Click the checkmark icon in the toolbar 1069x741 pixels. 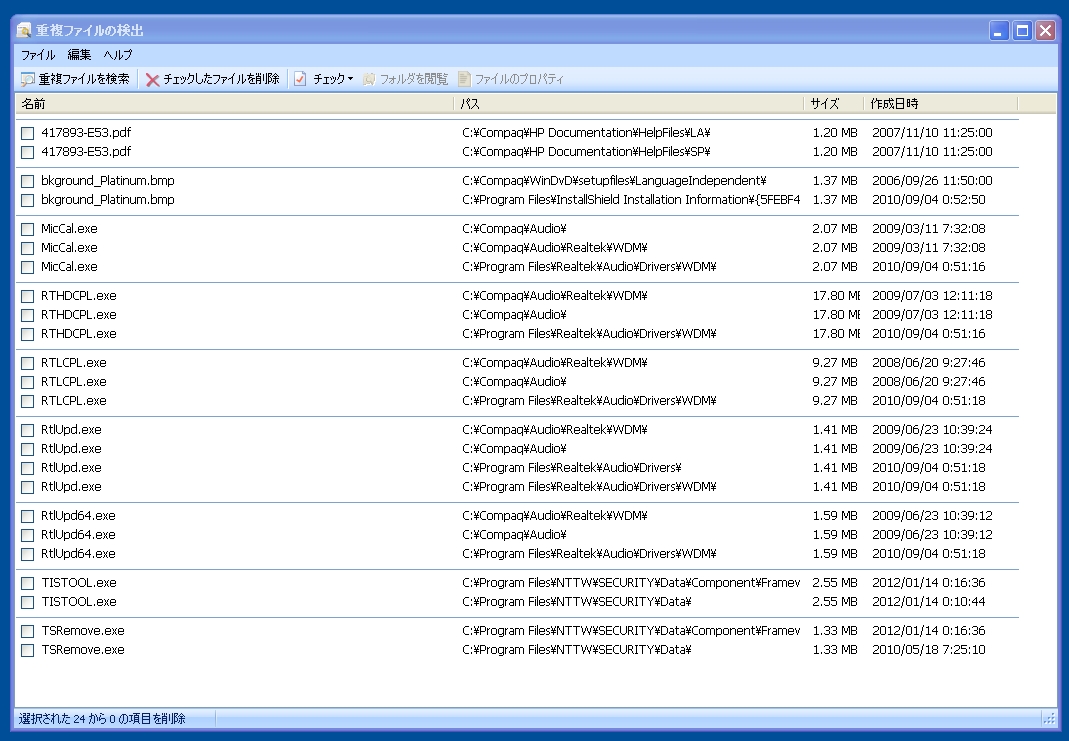point(300,79)
